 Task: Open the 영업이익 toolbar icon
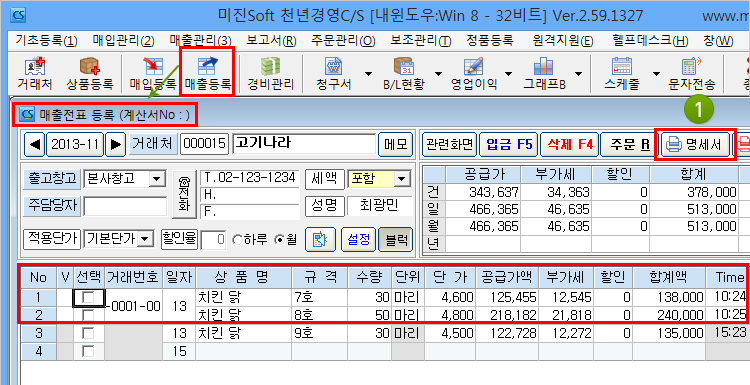(x=474, y=74)
